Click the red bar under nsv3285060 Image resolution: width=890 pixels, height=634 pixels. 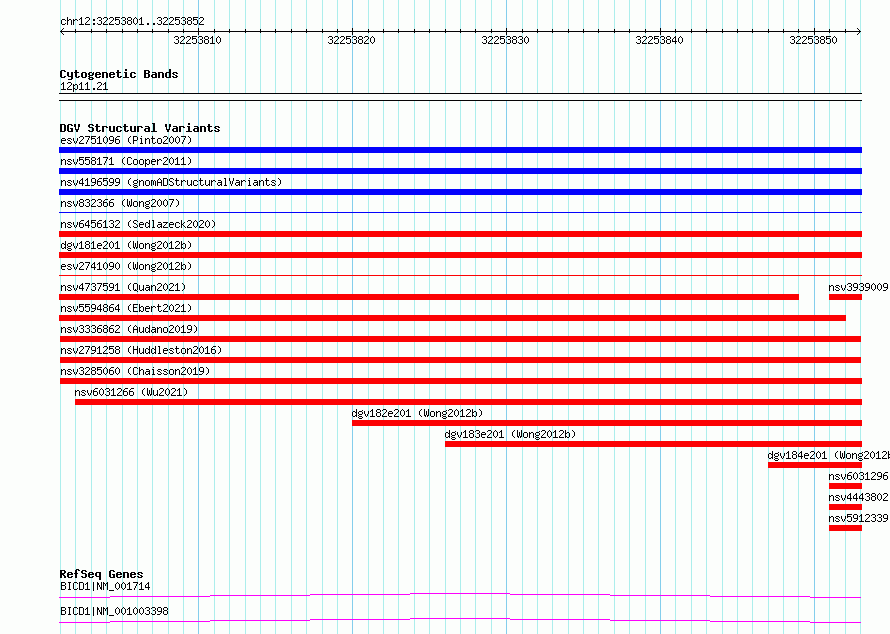pos(460,381)
